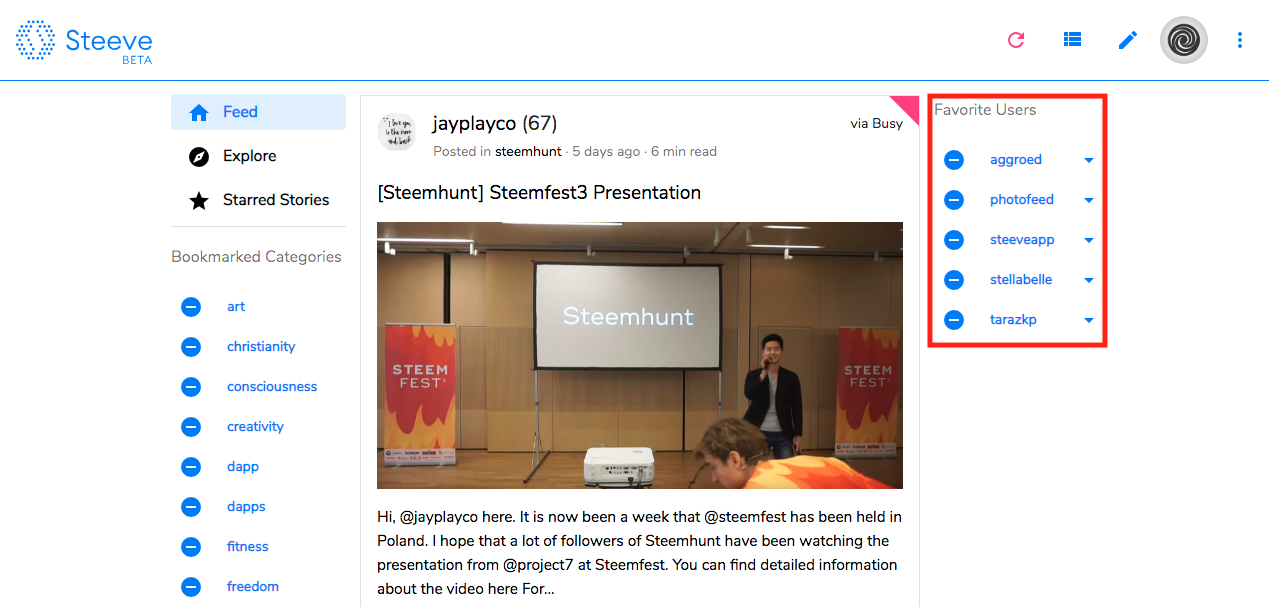The width and height of the screenshot is (1269, 607).
Task: Click the Steemhunt presentation image
Action: 640,355
